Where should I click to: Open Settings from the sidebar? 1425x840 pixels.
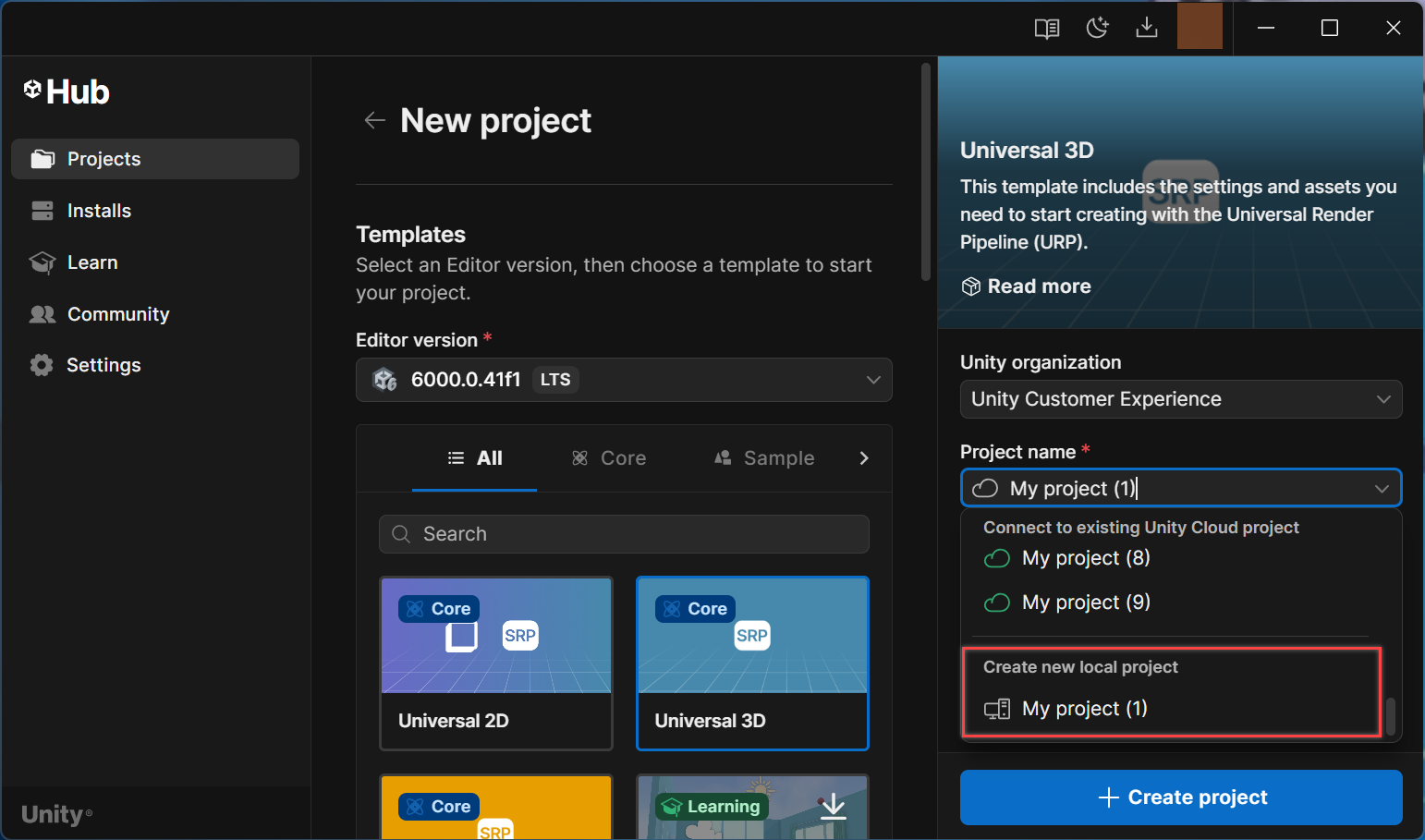(x=103, y=365)
